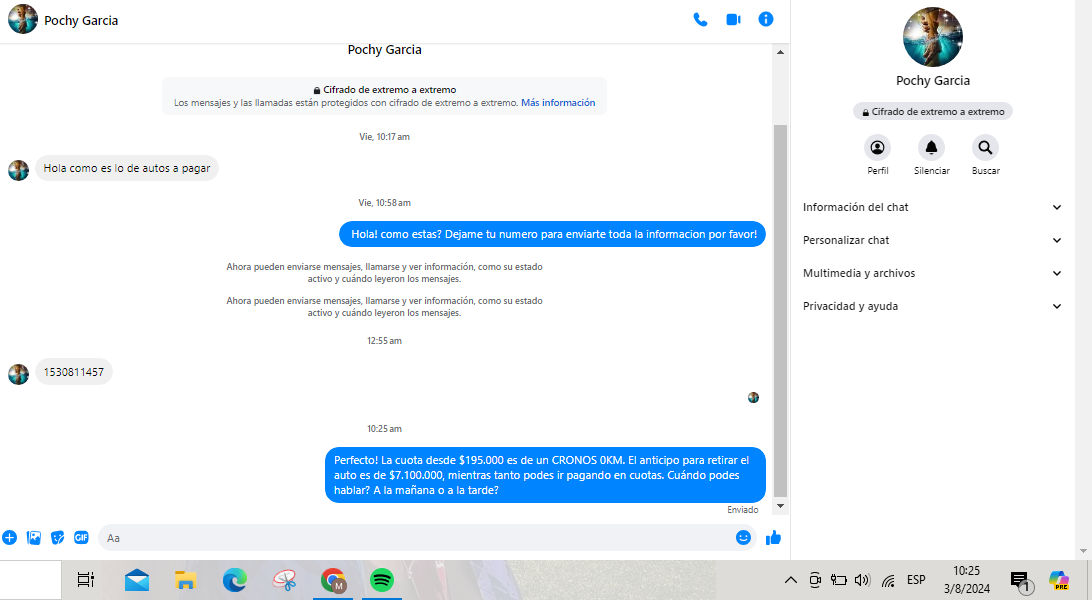The width and height of the screenshot is (1092, 600).
Task: Open the plus menu for more actions
Action: coord(10,537)
